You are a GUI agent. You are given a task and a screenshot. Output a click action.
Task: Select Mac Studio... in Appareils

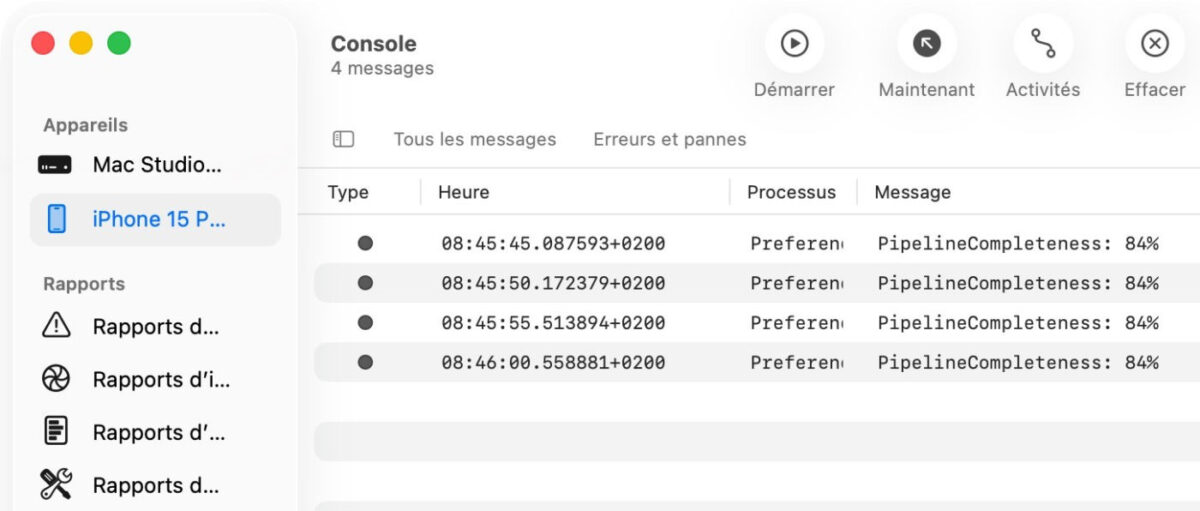coord(157,165)
